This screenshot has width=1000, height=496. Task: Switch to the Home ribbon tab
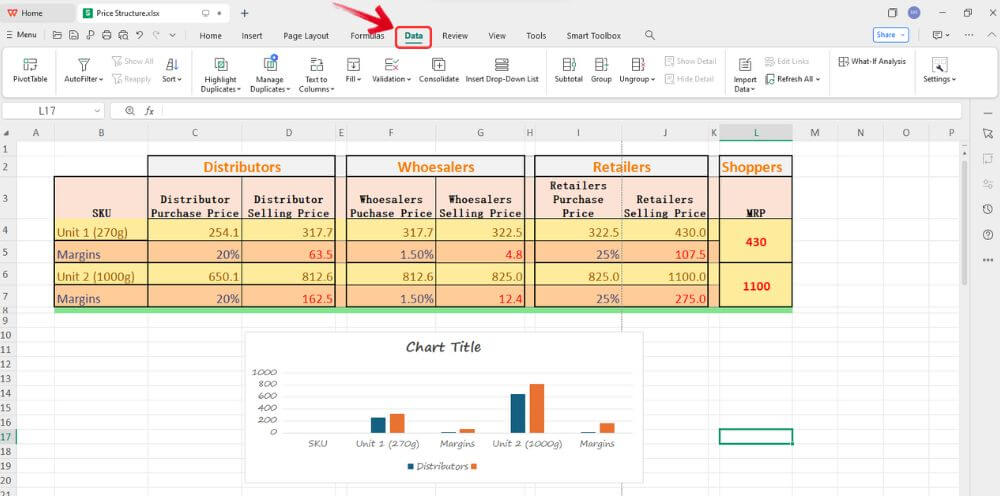(210, 36)
